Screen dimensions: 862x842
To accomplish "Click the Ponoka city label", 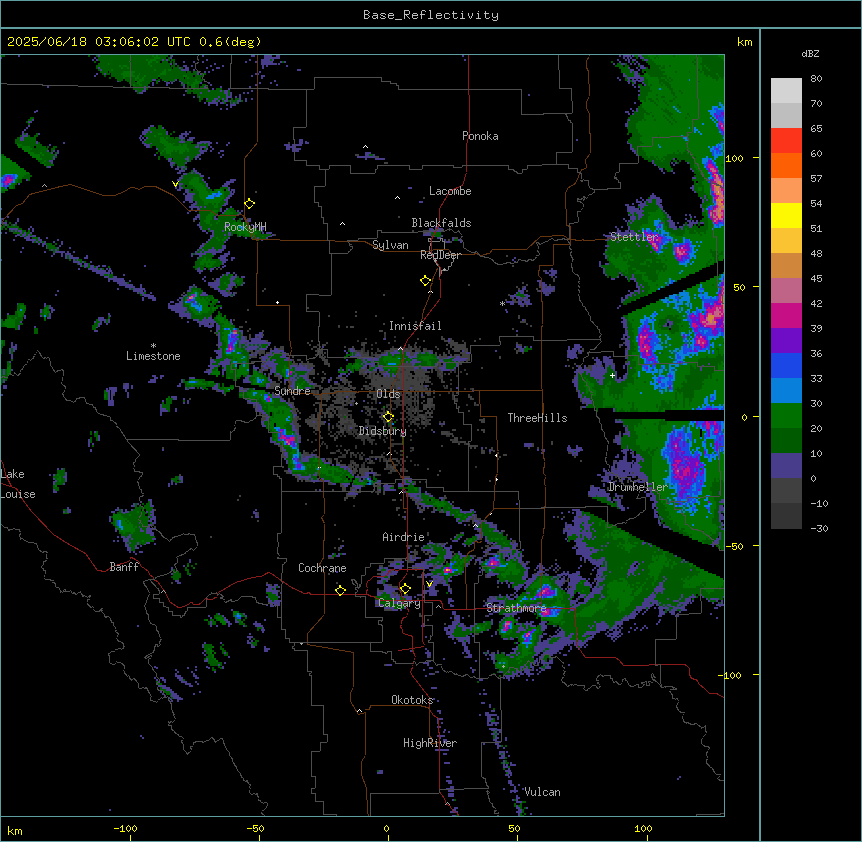I will click(x=480, y=136).
